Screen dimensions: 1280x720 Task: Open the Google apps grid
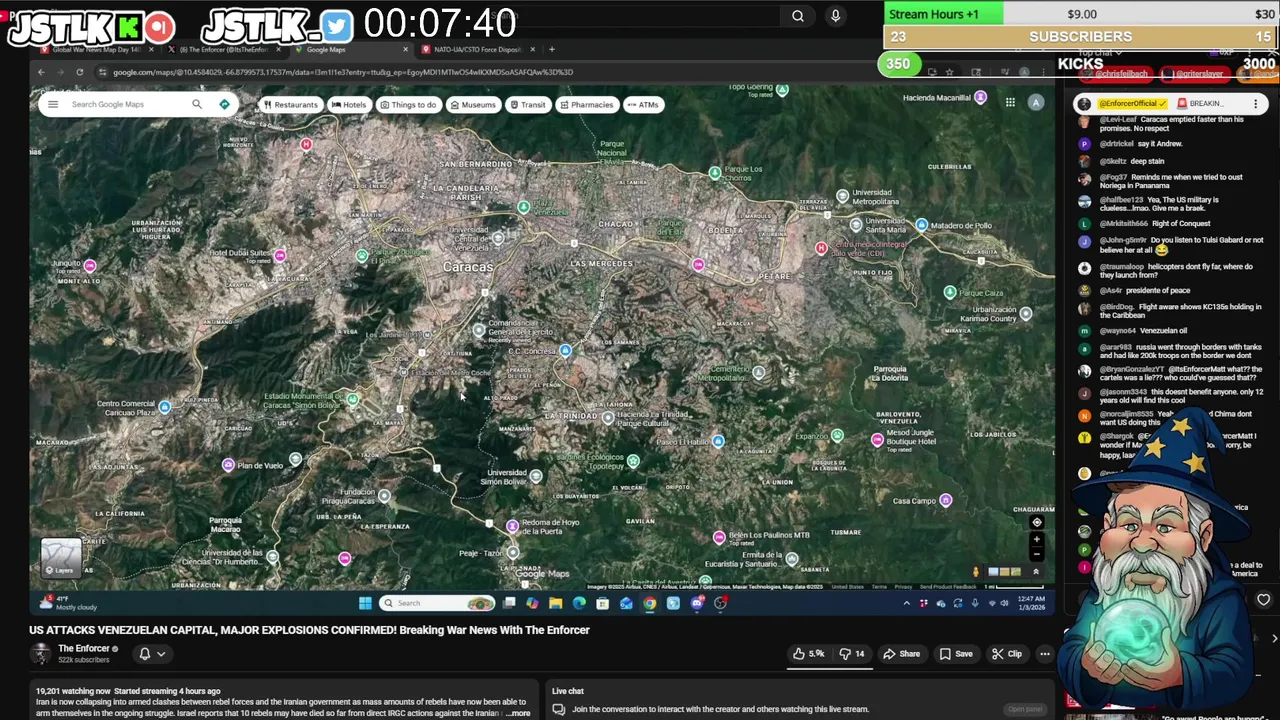click(x=1010, y=102)
